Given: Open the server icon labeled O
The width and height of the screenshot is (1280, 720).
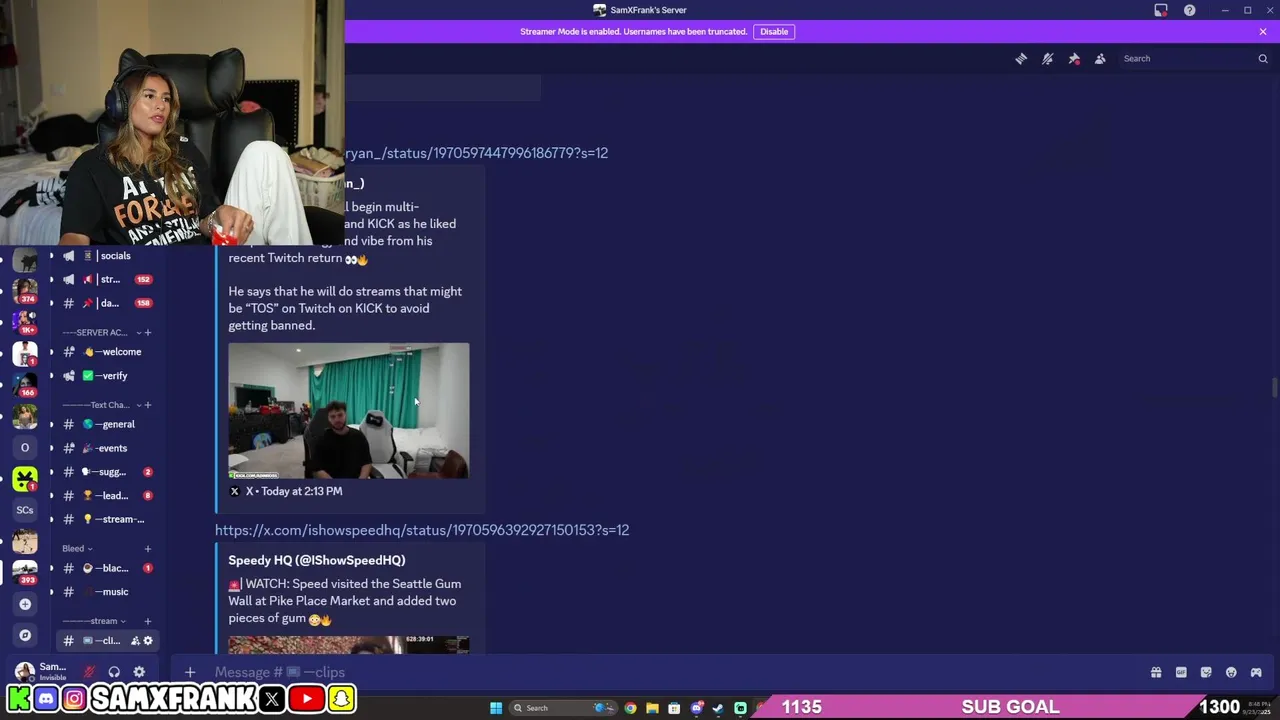Looking at the screenshot, I should coord(25,447).
